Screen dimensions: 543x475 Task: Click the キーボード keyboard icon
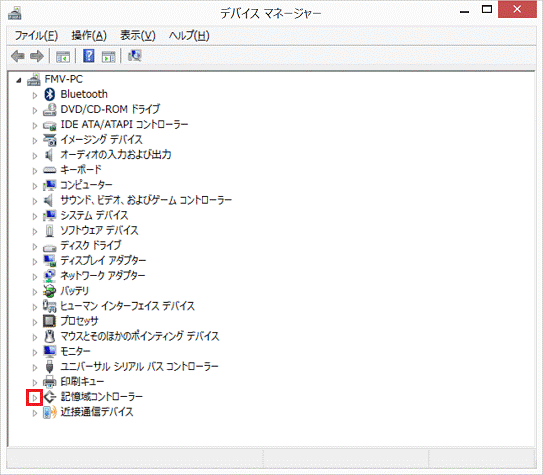click(50, 170)
